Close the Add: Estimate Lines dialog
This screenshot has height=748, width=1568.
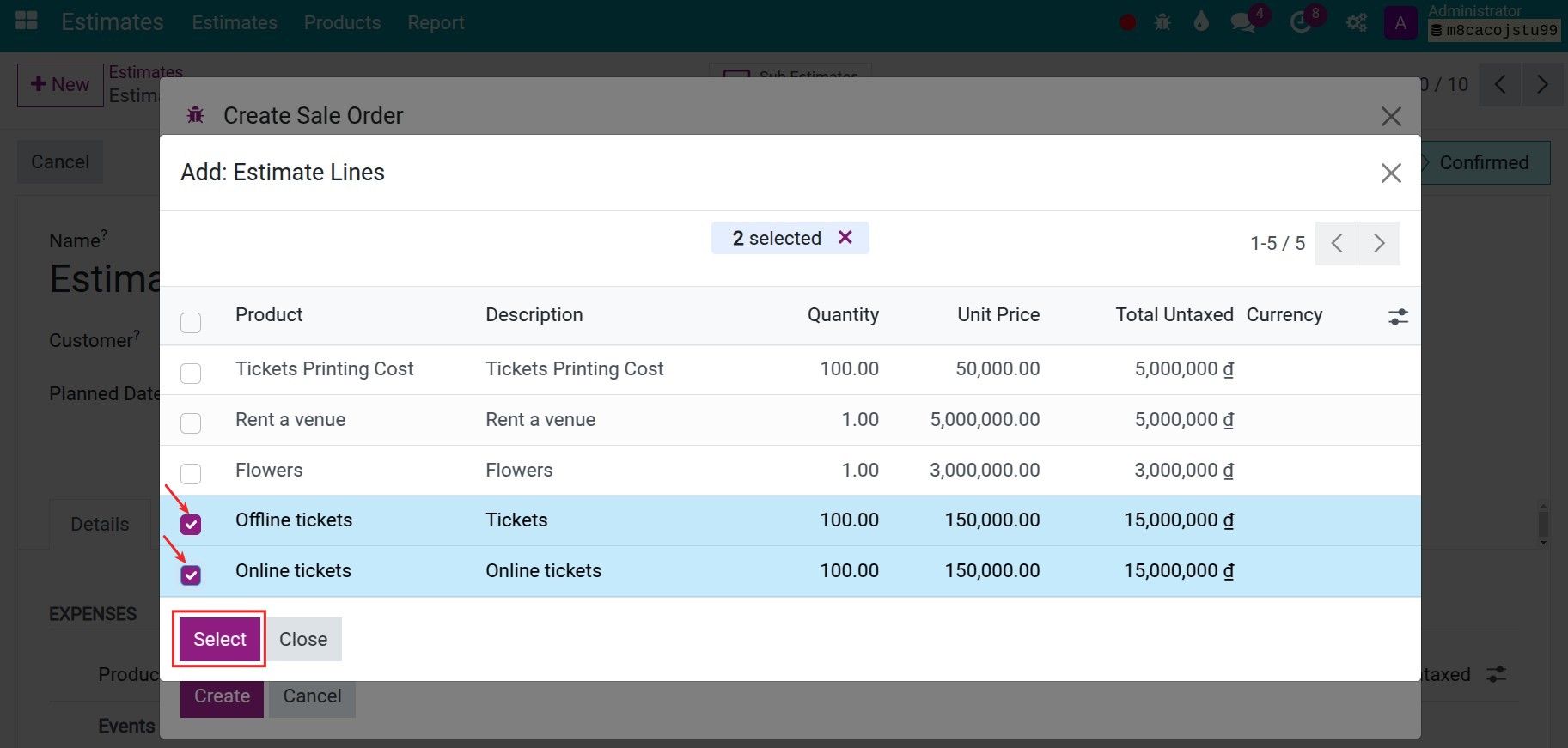(1391, 173)
